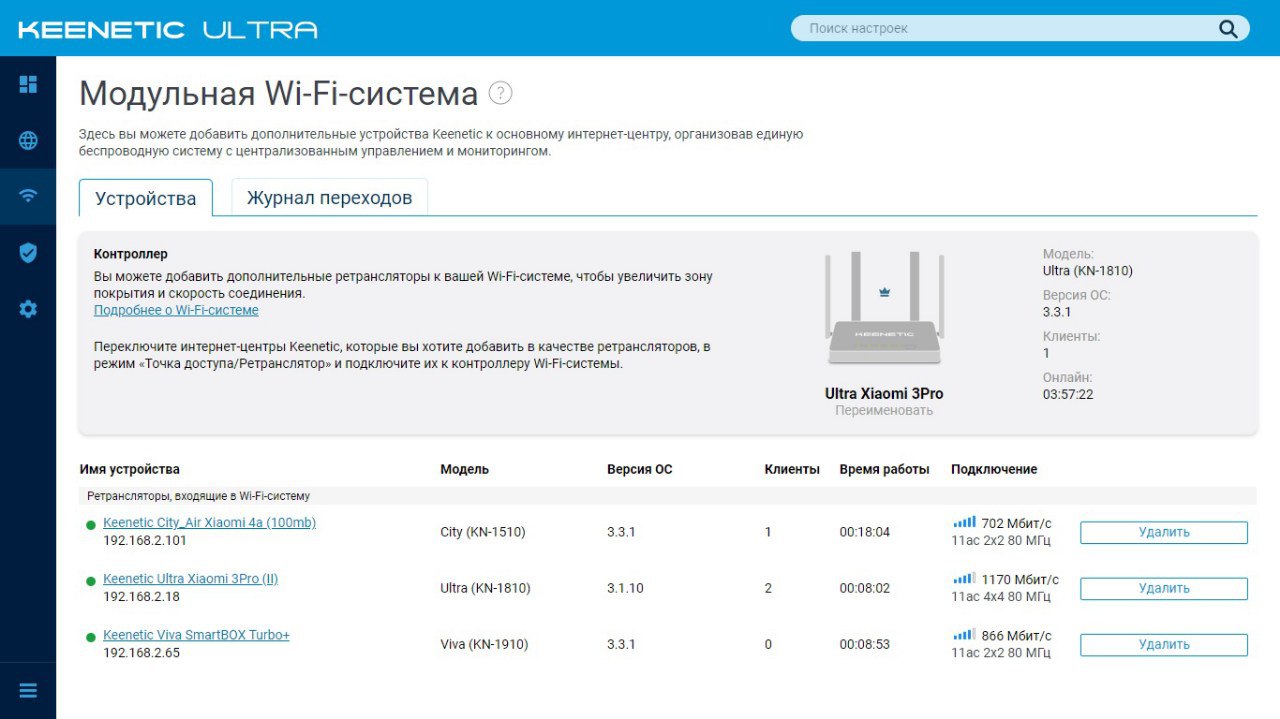Image resolution: width=1280 pixels, height=719 pixels.
Task: Click controller online time 03:57:22
Action: pos(1068,395)
